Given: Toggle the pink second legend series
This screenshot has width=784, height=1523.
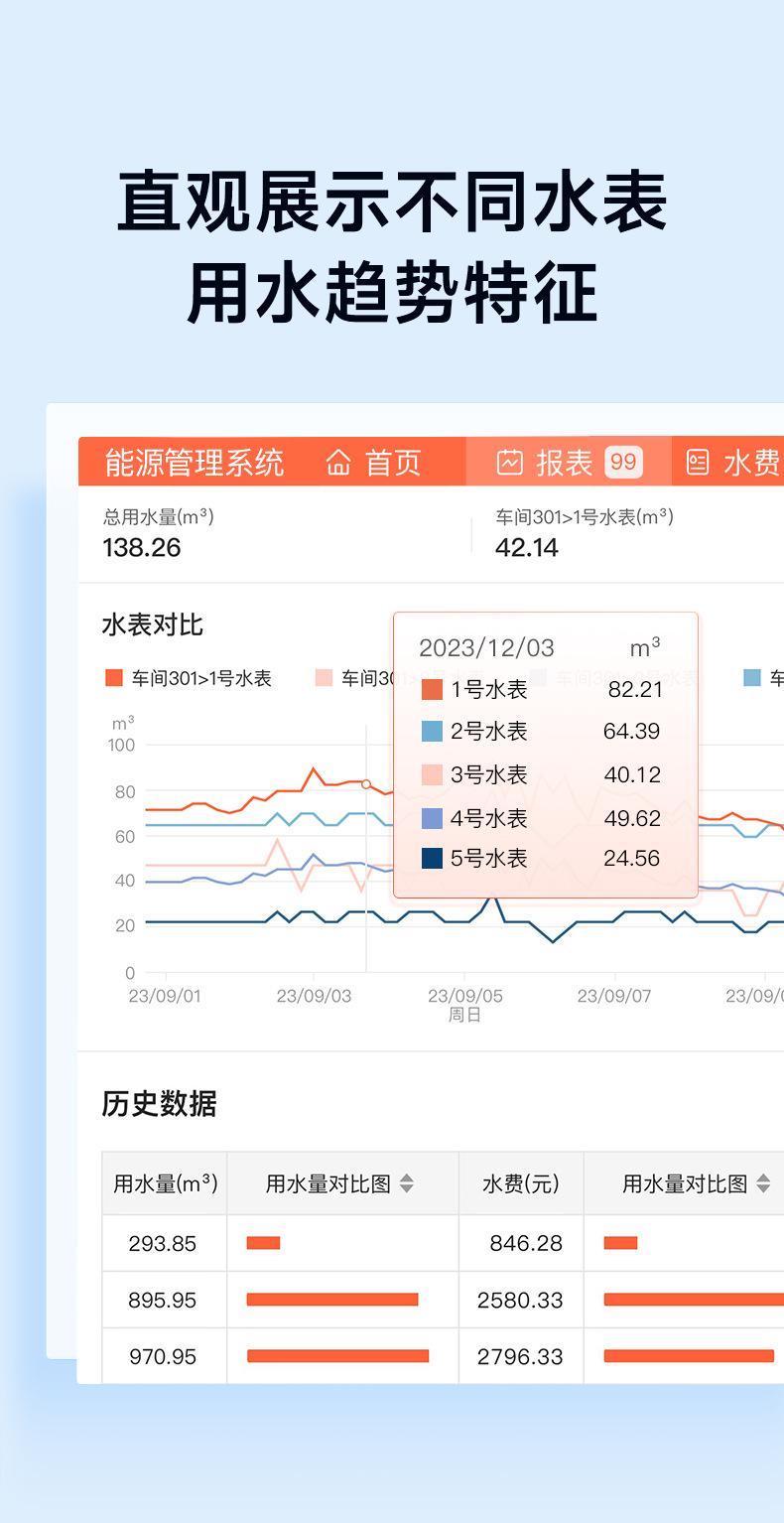Looking at the screenshot, I should pyautogui.click(x=324, y=678).
